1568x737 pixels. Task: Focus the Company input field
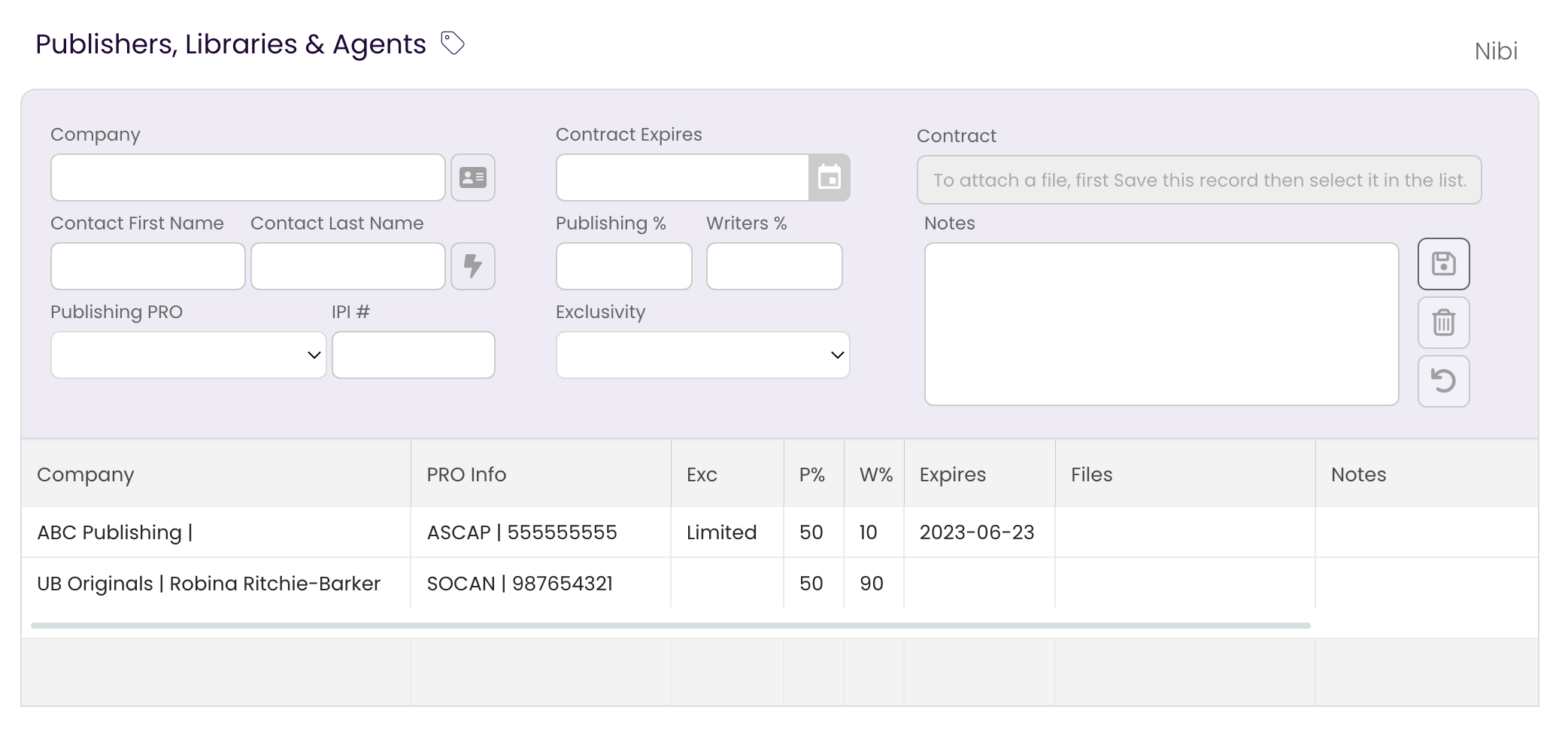pyautogui.click(x=248, y=177)
